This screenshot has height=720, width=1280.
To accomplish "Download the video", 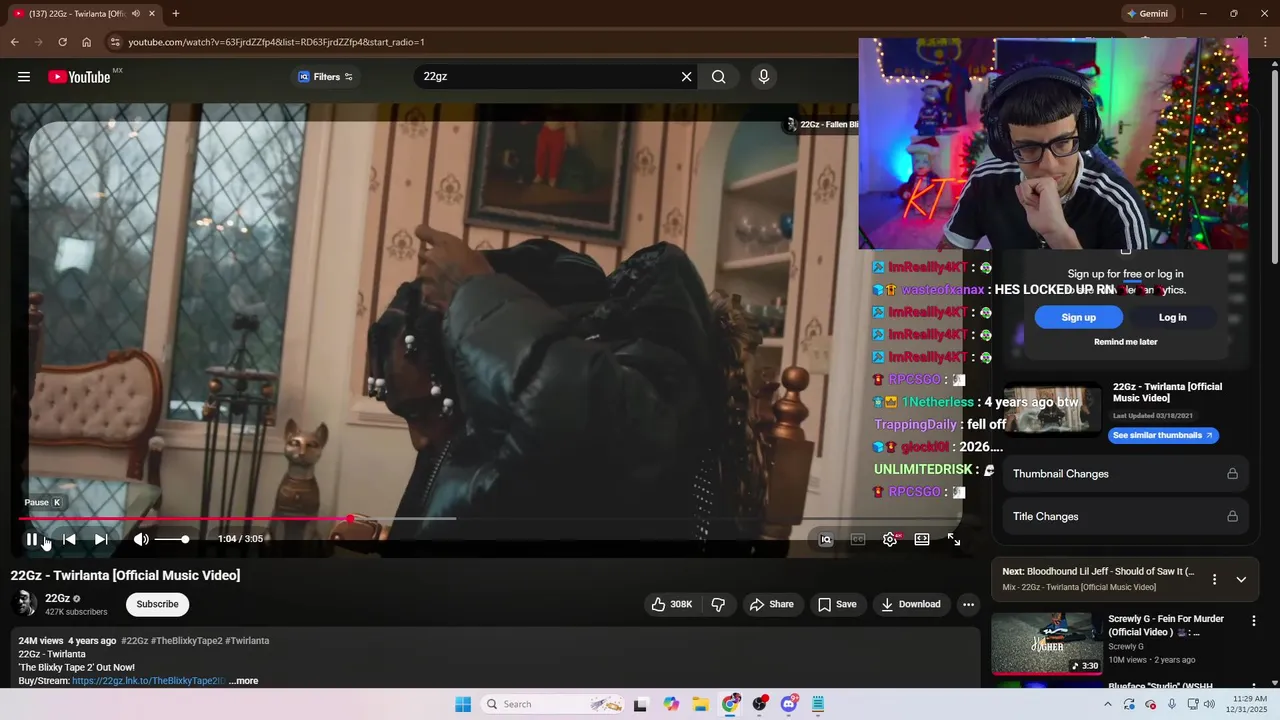I will (x=911, y=604).
